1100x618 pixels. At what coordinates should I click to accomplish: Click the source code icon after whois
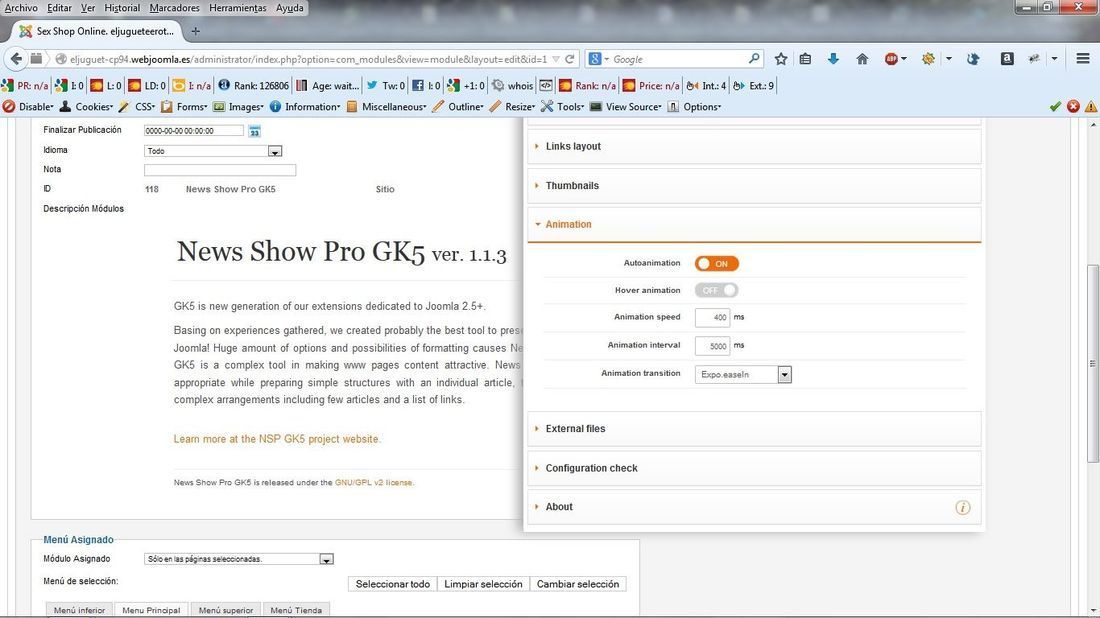click(x=546, y=86)
